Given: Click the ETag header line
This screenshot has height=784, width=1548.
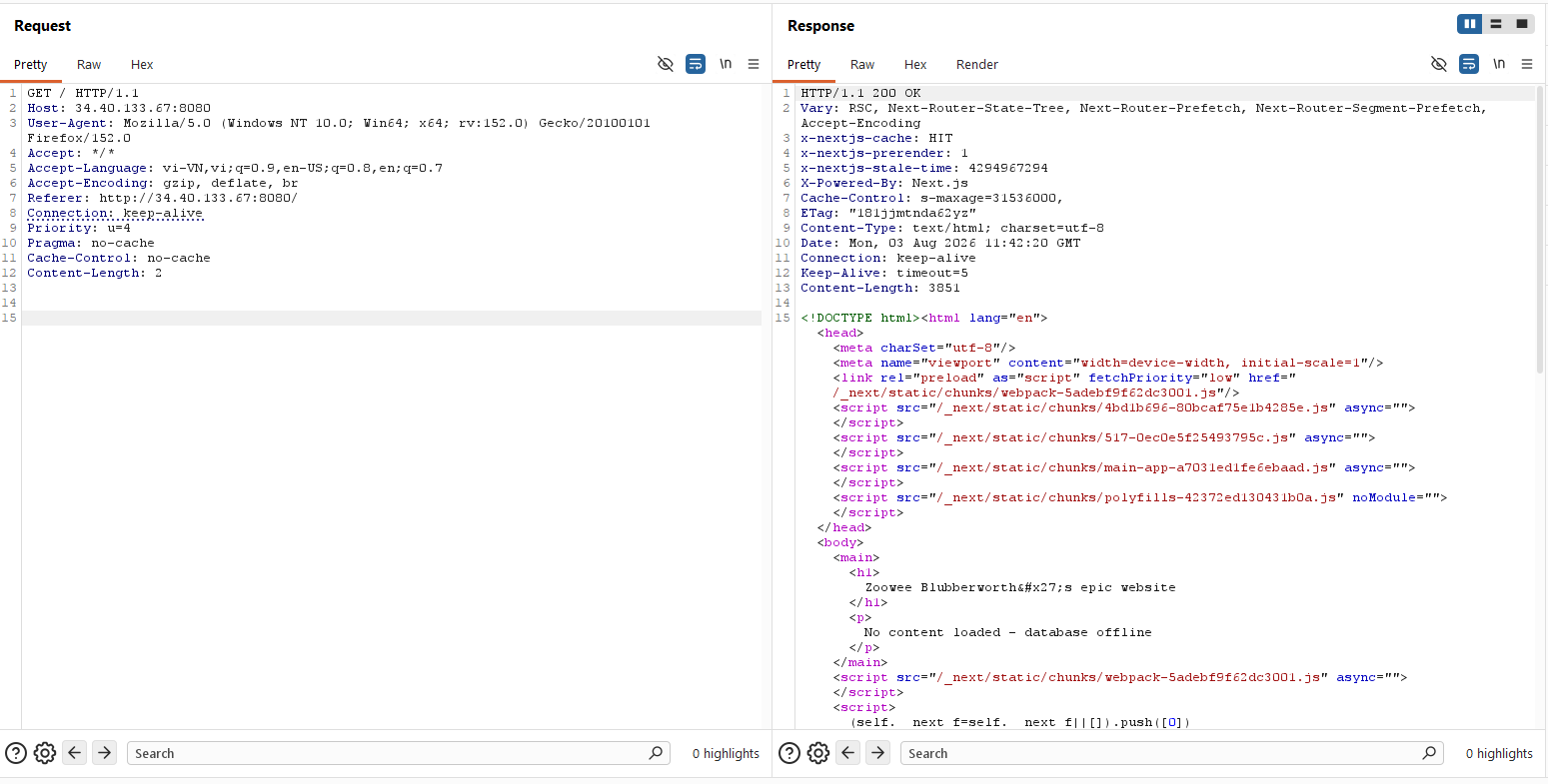Looking at the screenshot, I should coord(888,213).
